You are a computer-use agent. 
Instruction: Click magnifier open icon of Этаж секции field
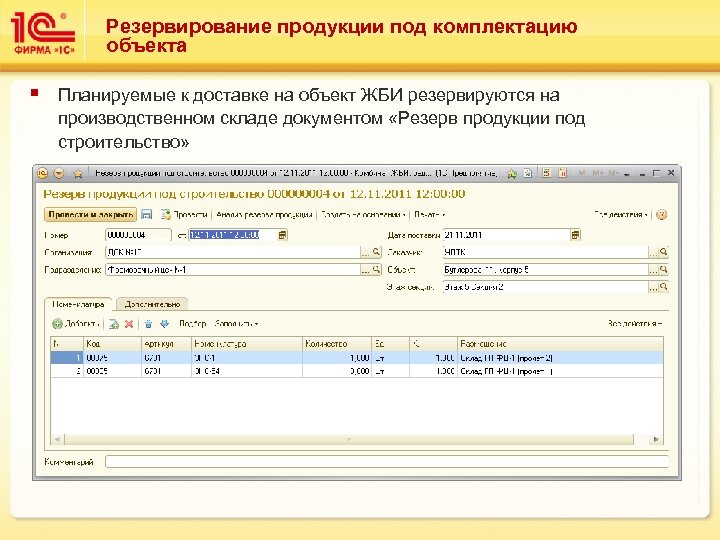tap(664, 287)
